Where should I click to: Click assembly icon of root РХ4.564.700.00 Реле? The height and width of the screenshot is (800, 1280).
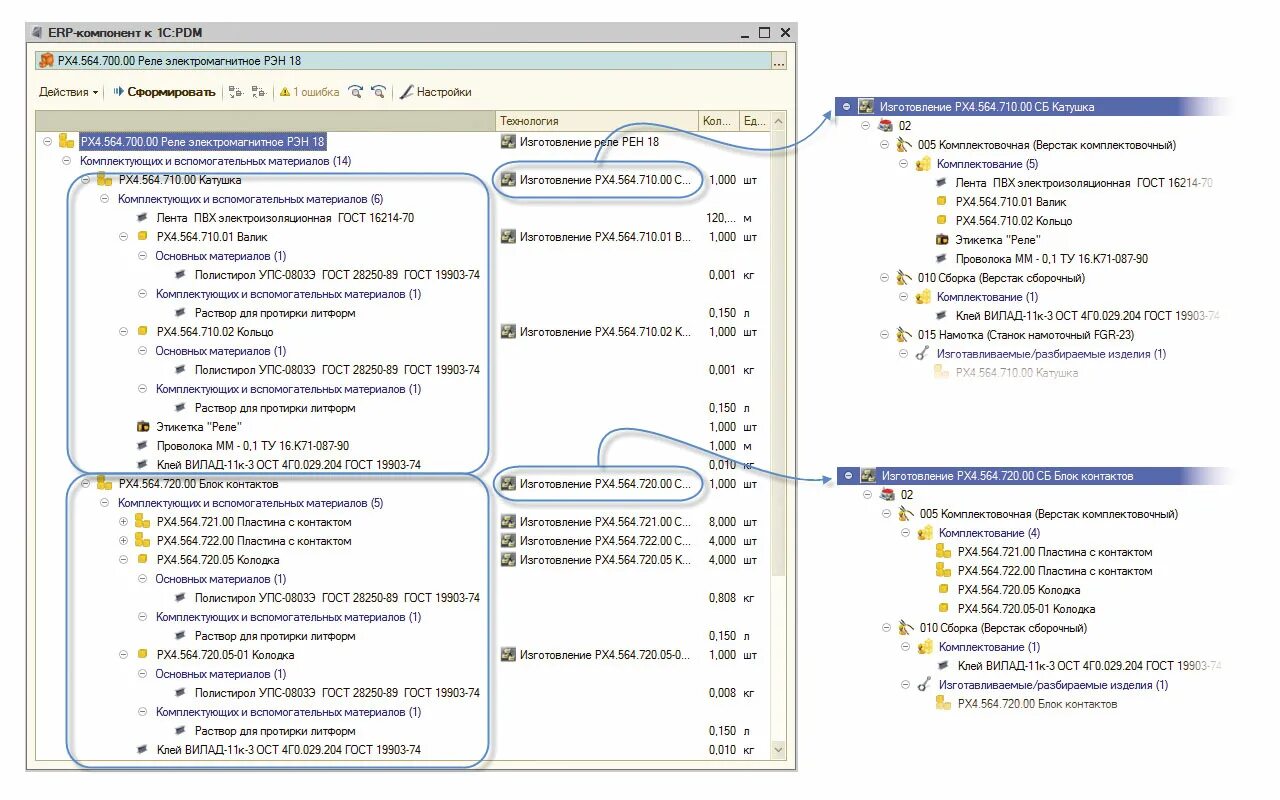click(x=66, y=142)
